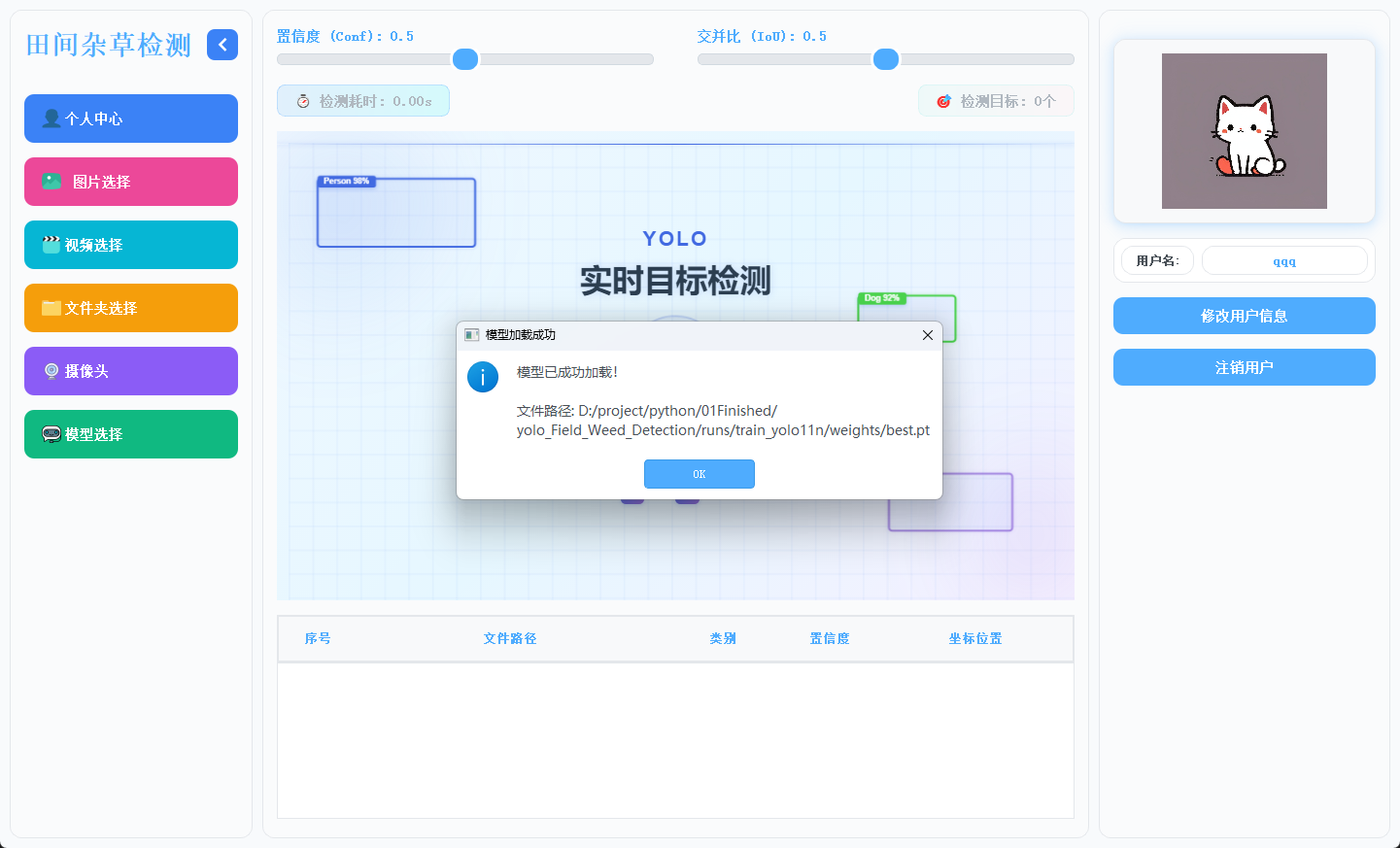Collapse sidebar with the chevron button
This screenshot has height=848, width=1400.
(222, 45)
